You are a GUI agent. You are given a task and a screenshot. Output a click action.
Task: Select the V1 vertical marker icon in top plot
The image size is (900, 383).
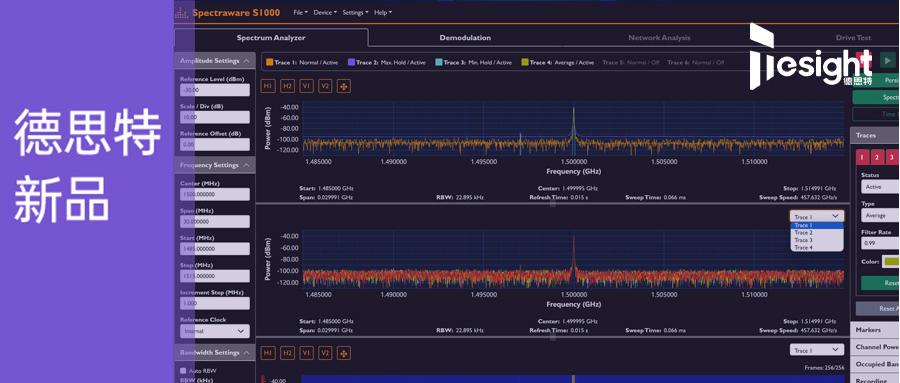(307, 86)
